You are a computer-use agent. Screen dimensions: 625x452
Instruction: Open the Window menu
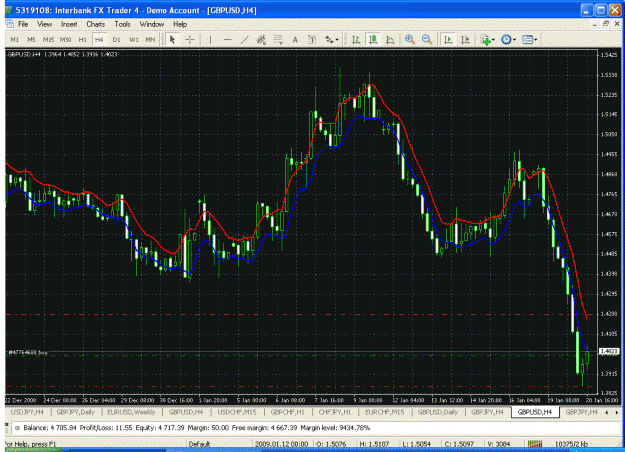pos(151,24)
